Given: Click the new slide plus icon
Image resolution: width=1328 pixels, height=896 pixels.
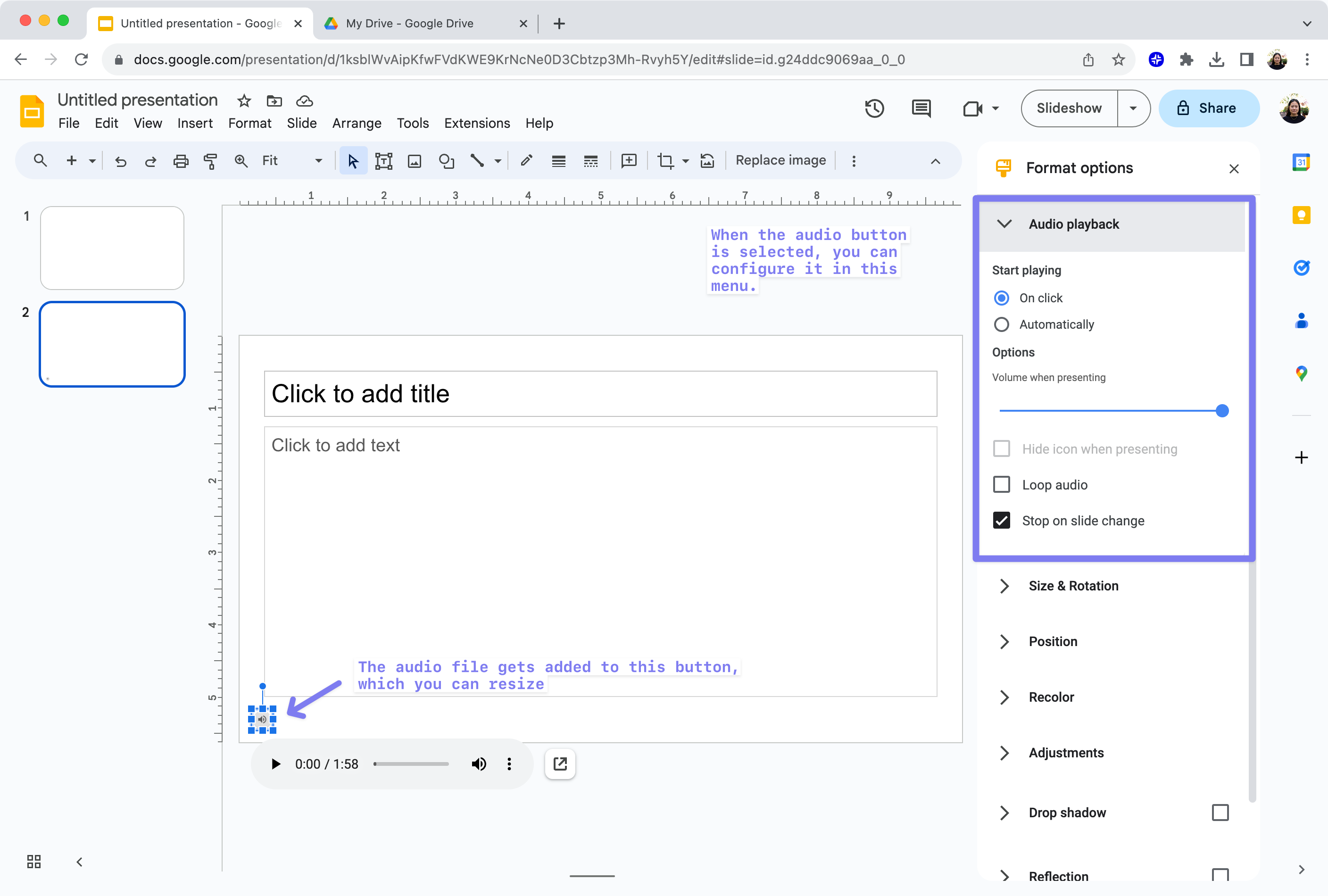Looking at the screenshot, I should coord(71,160).
